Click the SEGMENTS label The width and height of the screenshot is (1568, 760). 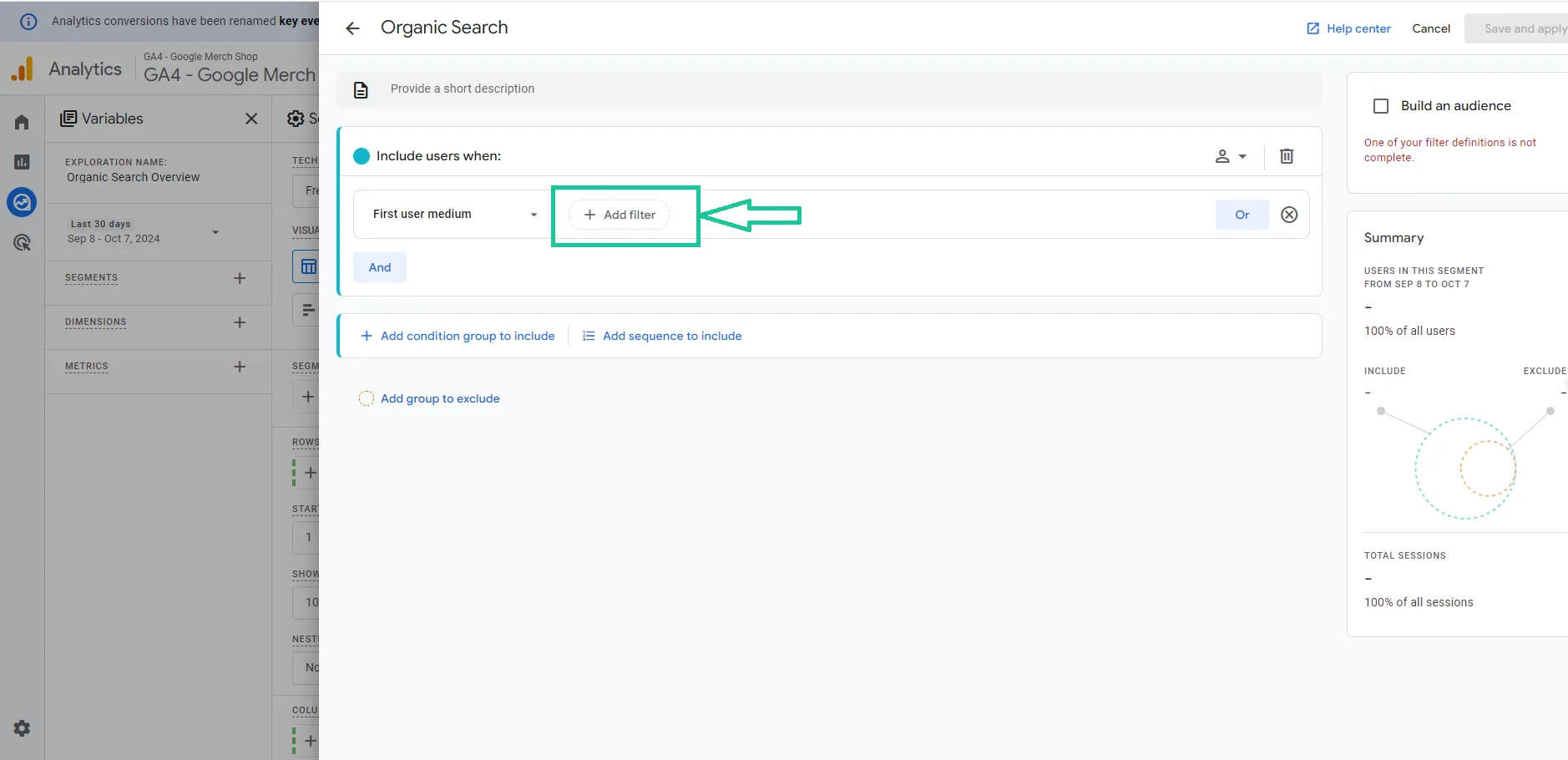pos(92,277)
